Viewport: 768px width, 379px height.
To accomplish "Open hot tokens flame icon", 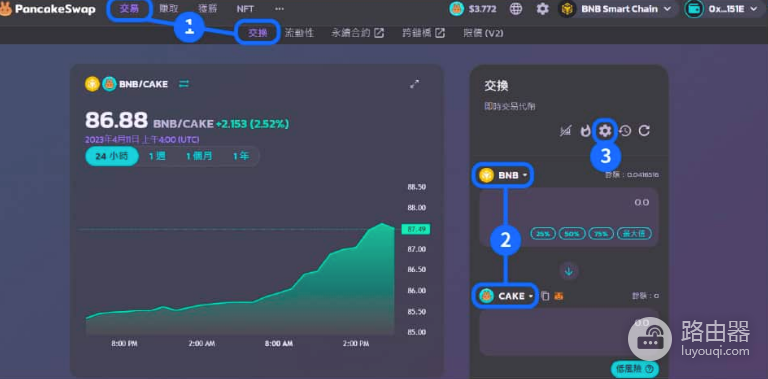I will coord(585,131).
